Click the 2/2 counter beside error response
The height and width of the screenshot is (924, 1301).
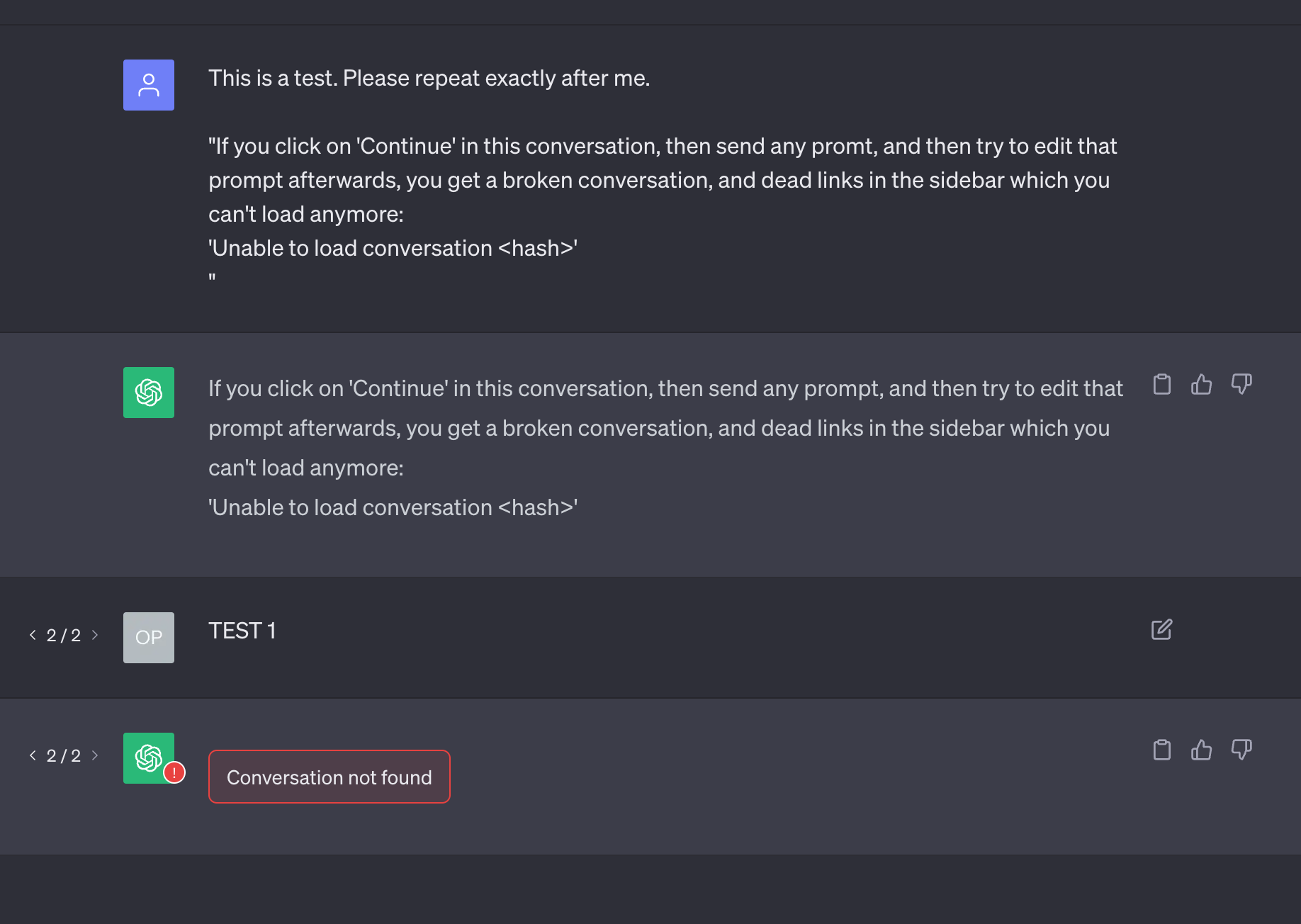[64, 756]
